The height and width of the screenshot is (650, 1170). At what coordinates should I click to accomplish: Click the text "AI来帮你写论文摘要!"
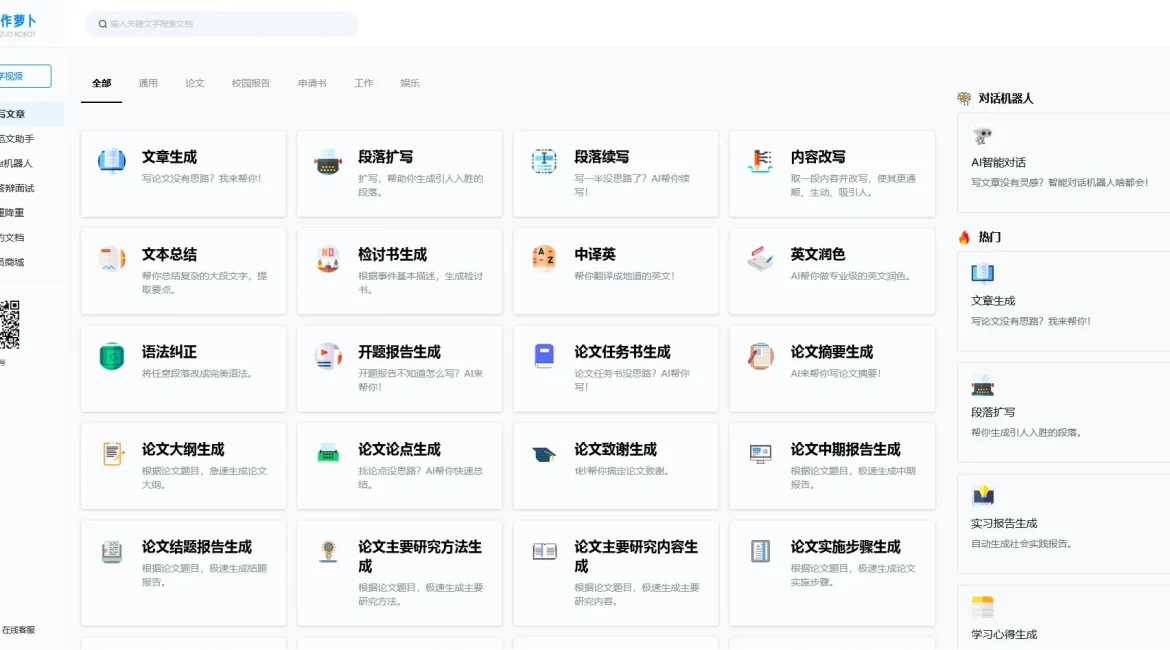point(836,374)
